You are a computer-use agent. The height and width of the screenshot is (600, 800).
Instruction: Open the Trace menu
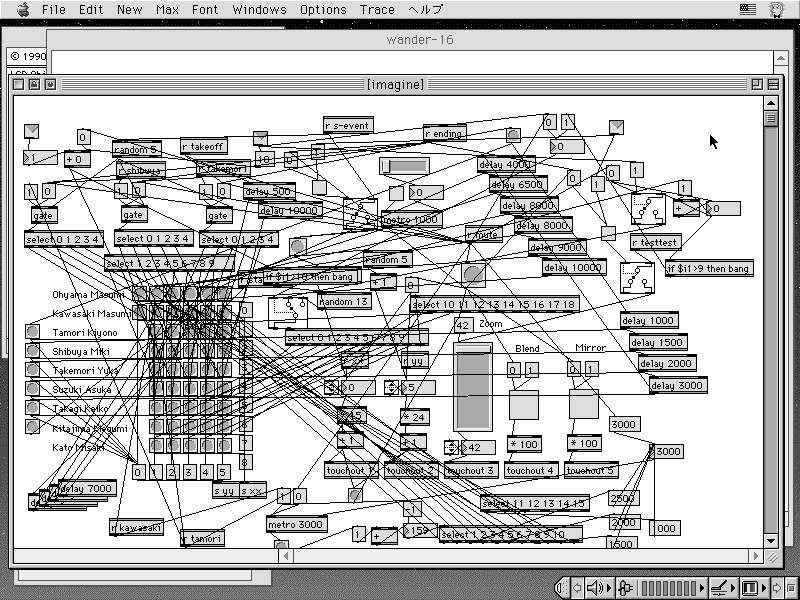click(377, 9)
